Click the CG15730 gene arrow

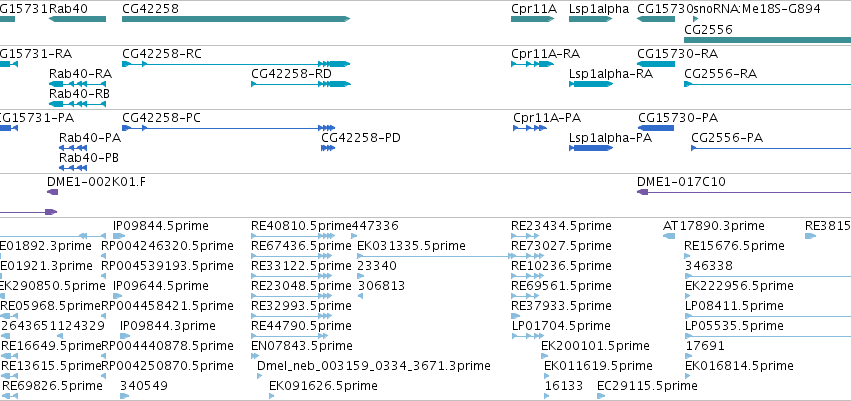coord(656,19)
